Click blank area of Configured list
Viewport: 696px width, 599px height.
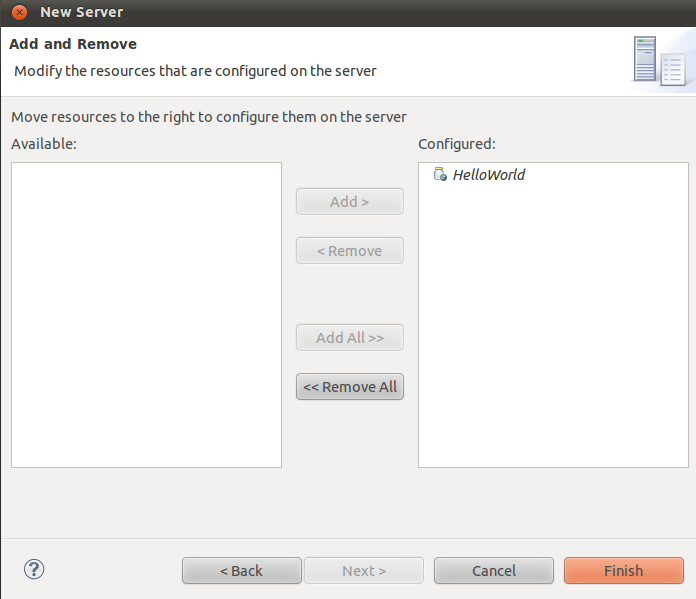(552, 330)
